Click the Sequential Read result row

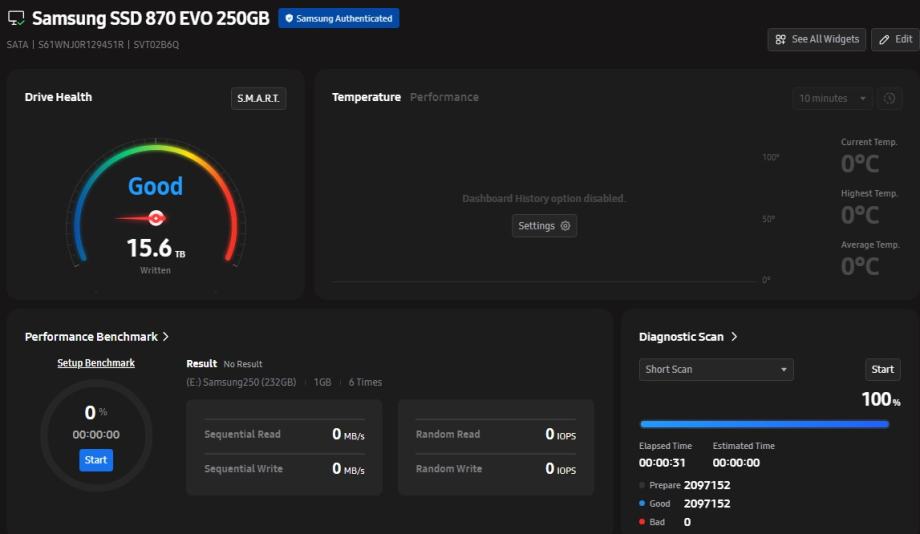tap(284, 435)
